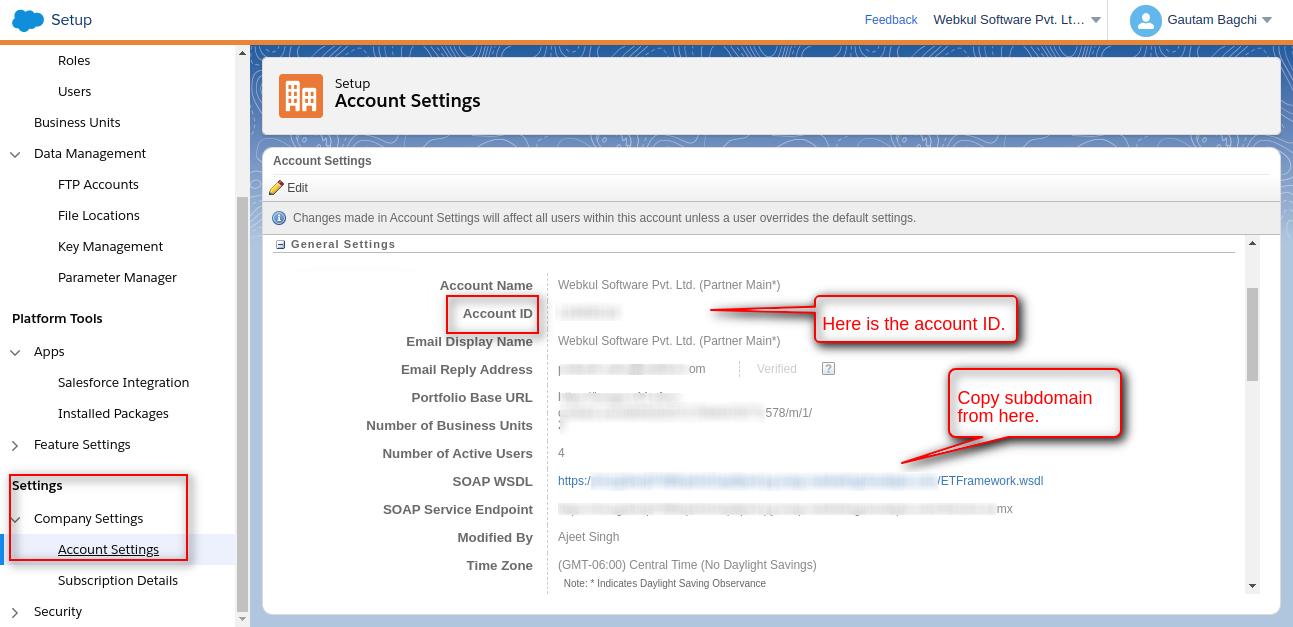The image size is (1293, 627).
Task: Click the Platform Tools heading
Action: pos(57,318)
